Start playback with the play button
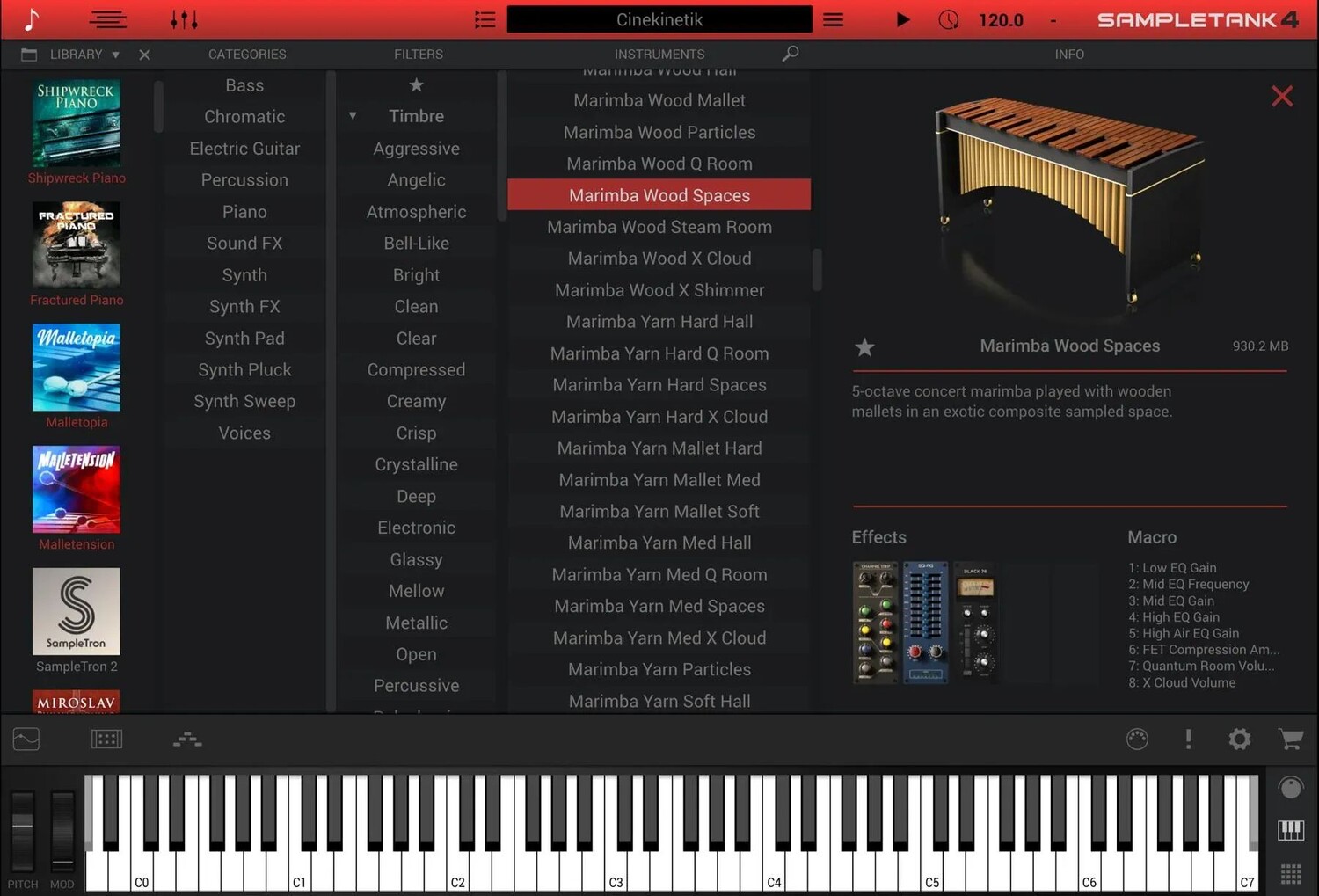The image size is (1319, 896). click(902, 19)
